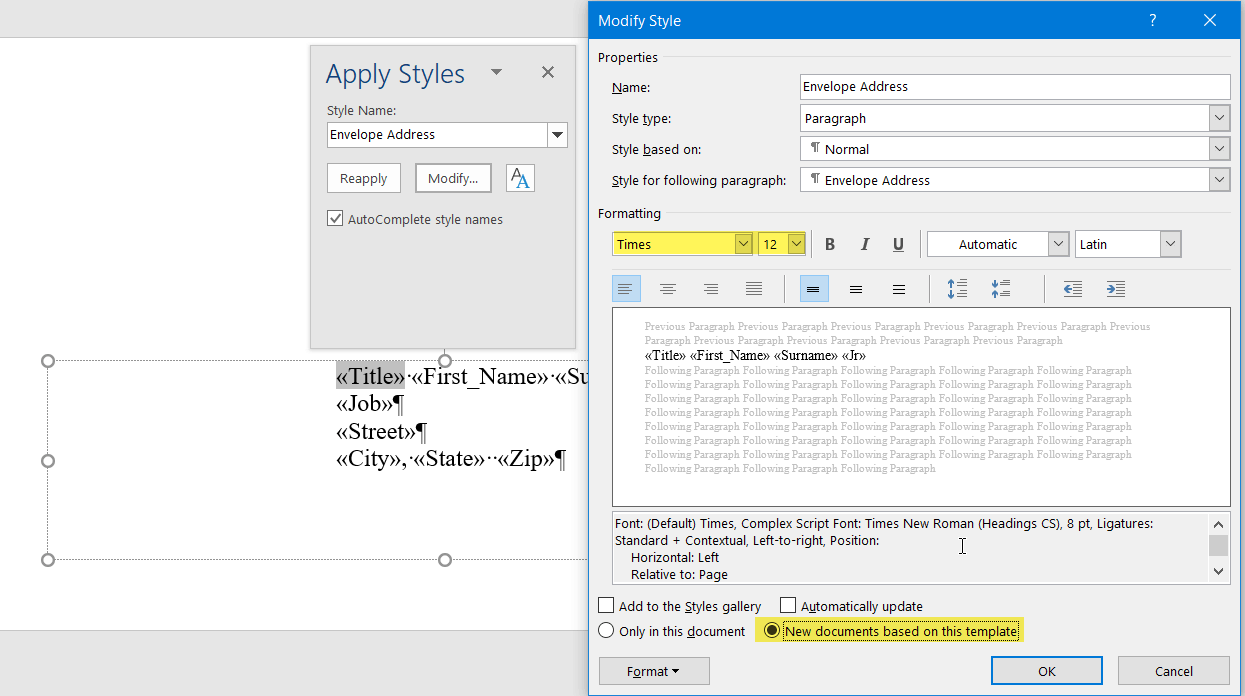Click the «State» merge field in document
The image size is (1245, 696).
click(449, 460)
